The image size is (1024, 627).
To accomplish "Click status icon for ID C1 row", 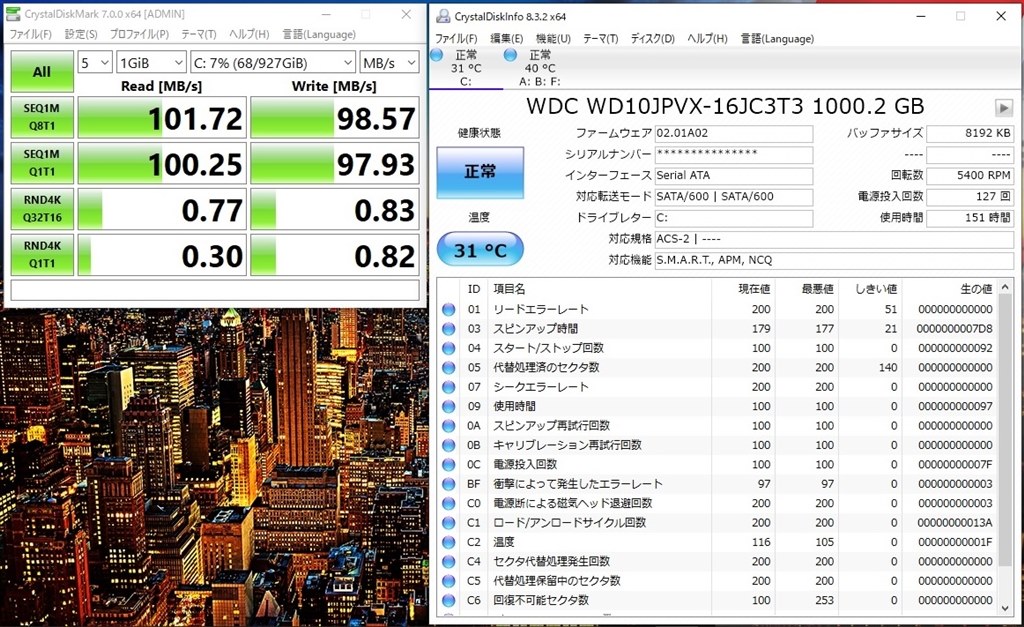I will pyautogui.click(x=449, y=522).
